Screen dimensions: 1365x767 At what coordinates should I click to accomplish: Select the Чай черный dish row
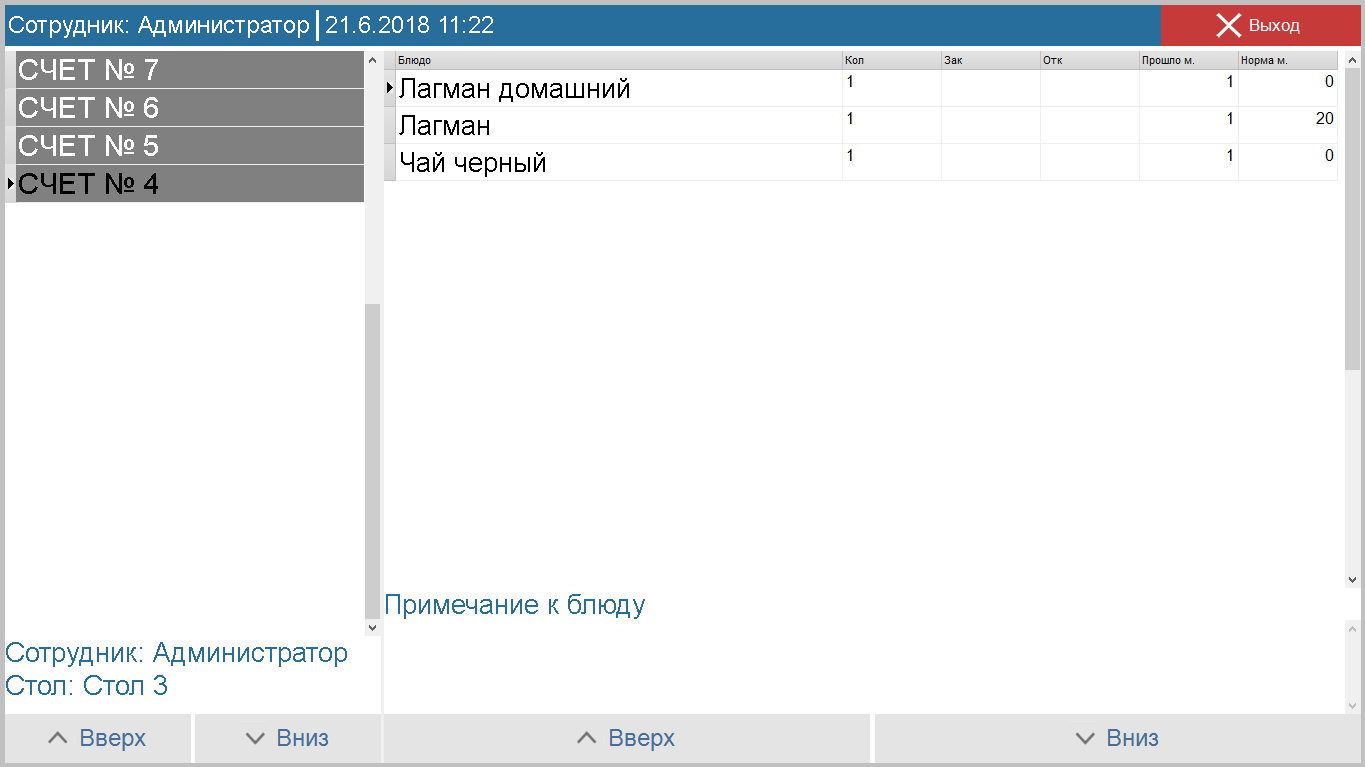[600, 160]
